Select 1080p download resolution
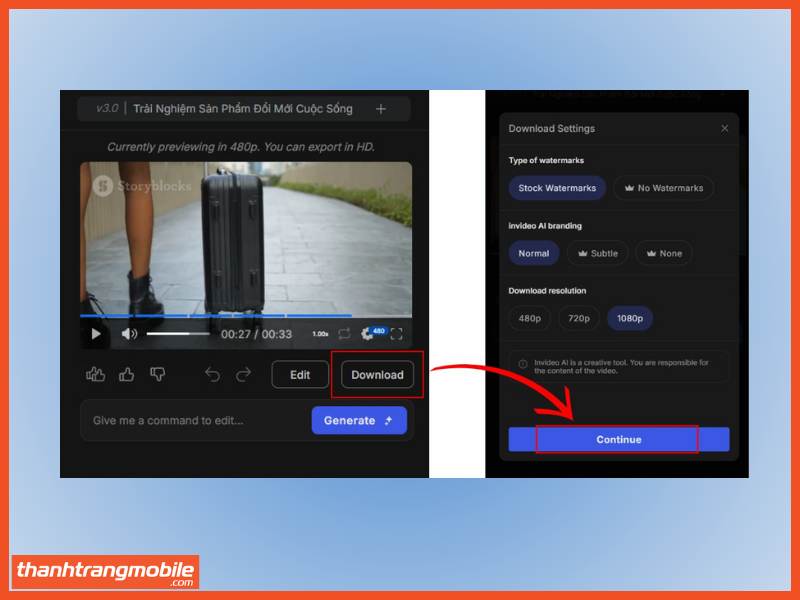The image size is (800, 600). click(630, 318)
